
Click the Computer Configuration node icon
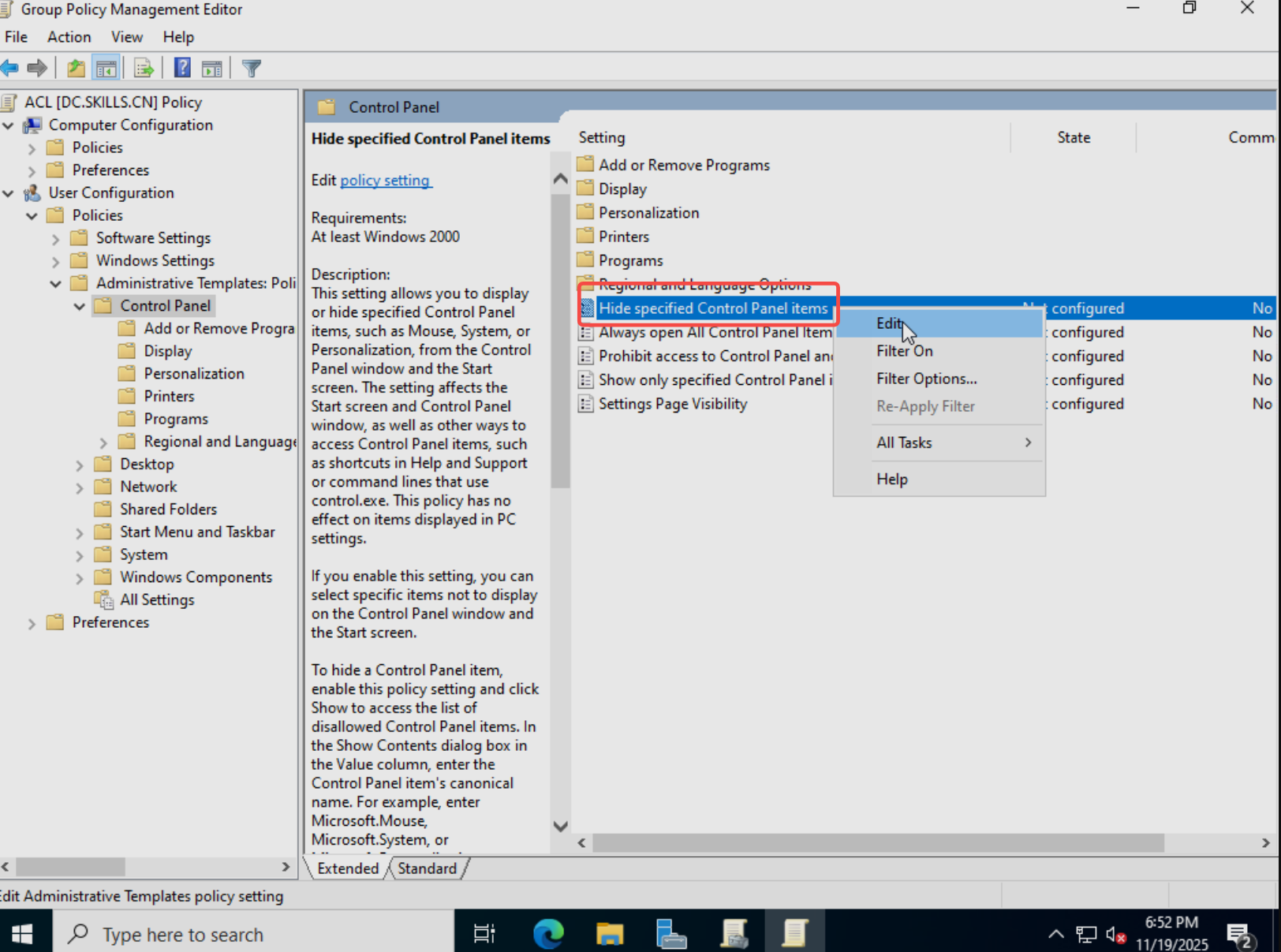pyautogui.click(x=32, y=125)
